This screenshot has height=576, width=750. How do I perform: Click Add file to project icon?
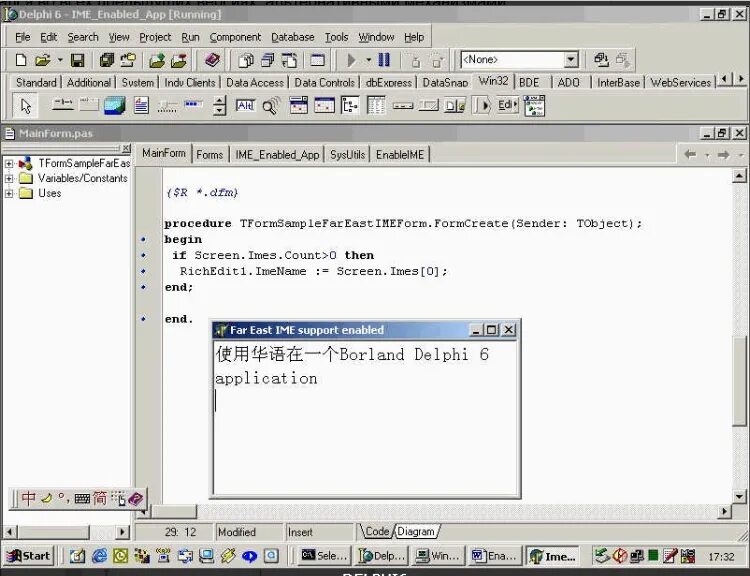[x=157, y=60]
